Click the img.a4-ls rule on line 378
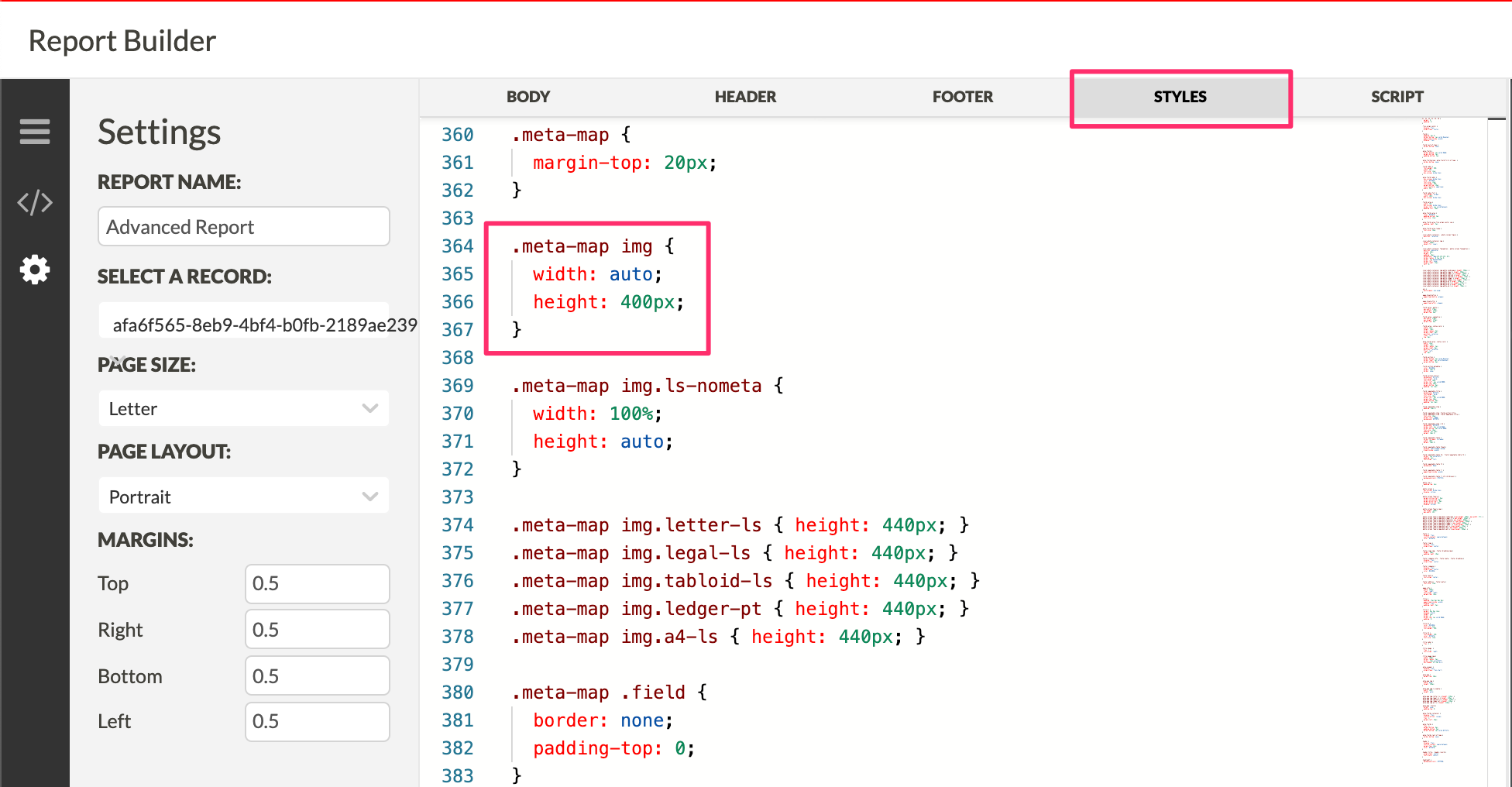 tap(718, 637)
